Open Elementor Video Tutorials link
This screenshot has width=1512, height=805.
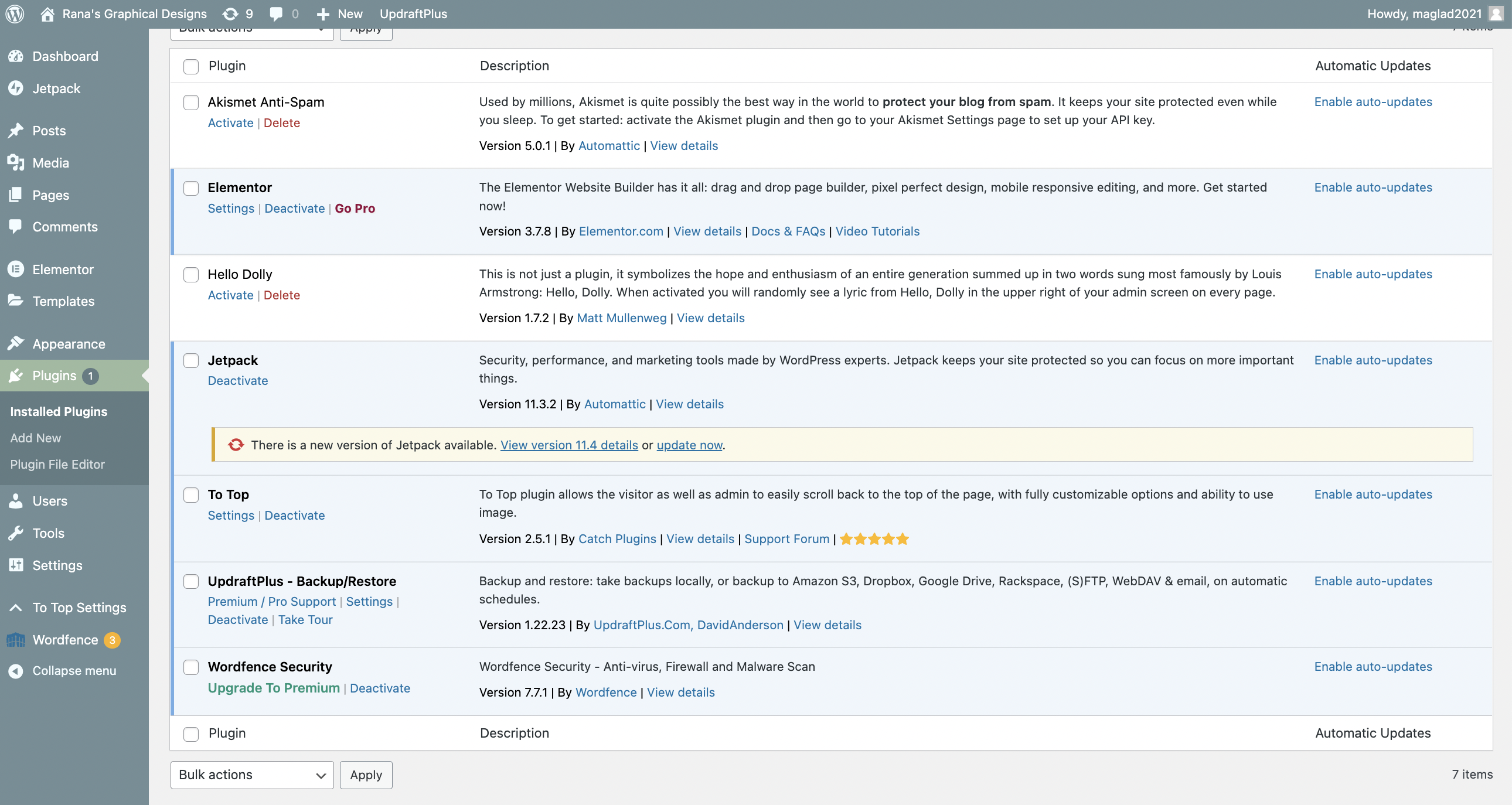(877, 231)
